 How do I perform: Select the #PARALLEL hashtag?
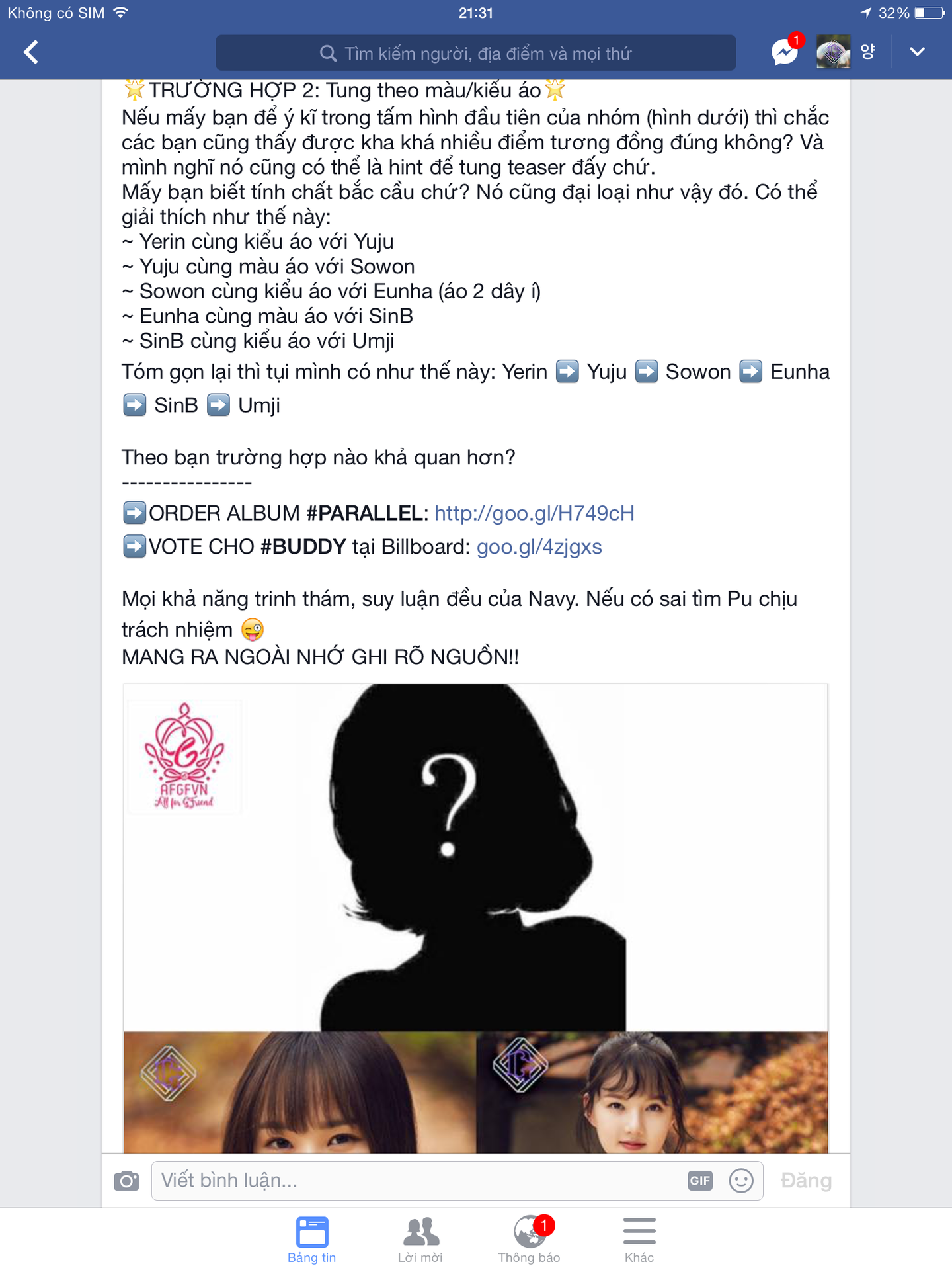(x=365, y=513)
